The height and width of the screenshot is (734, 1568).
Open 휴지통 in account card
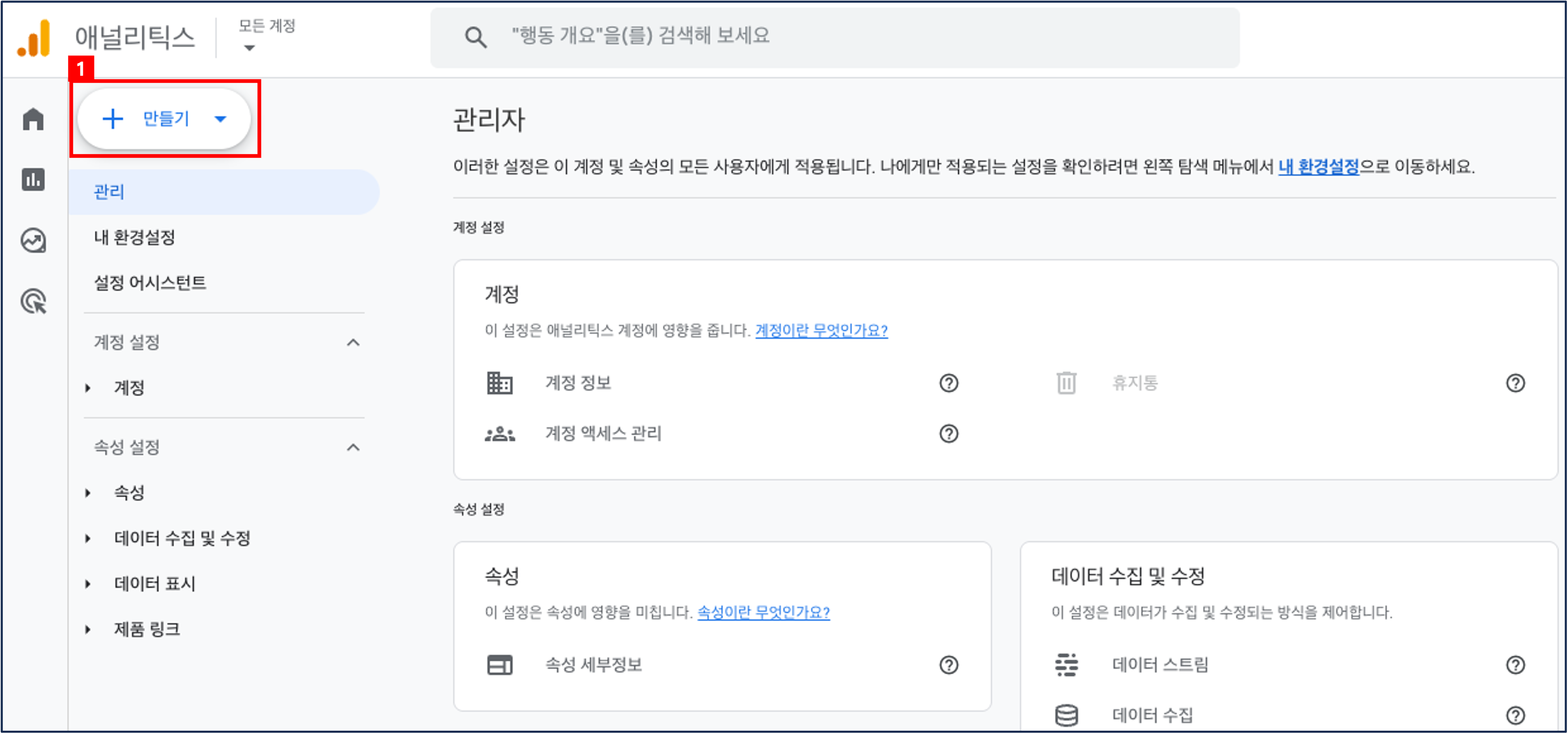(1135, 383)
